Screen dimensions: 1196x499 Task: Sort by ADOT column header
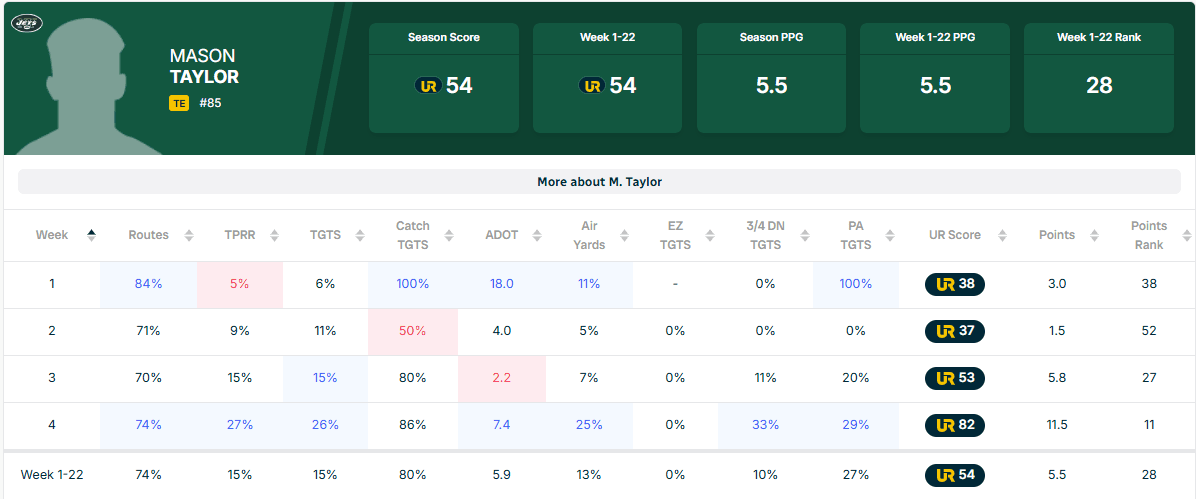pos(509,235)
